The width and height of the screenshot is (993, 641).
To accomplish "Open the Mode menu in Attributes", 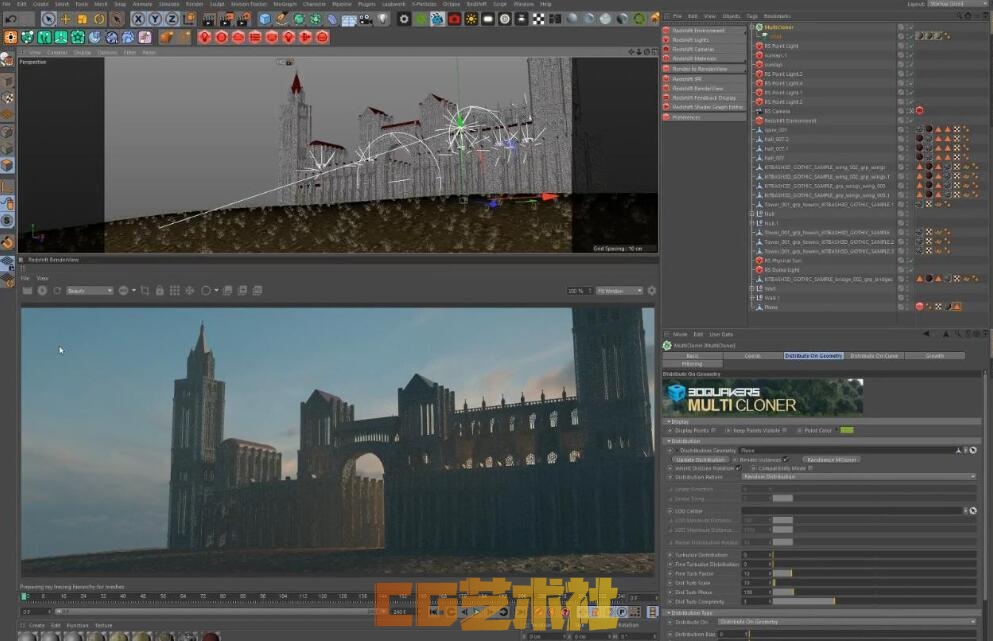I will 680,334.
